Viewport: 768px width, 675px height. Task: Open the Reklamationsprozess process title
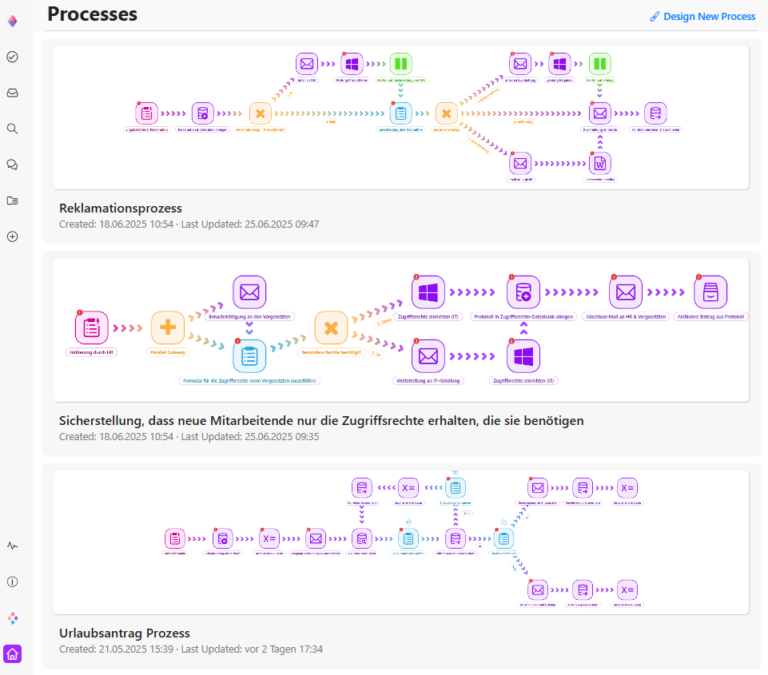point(120,208)
